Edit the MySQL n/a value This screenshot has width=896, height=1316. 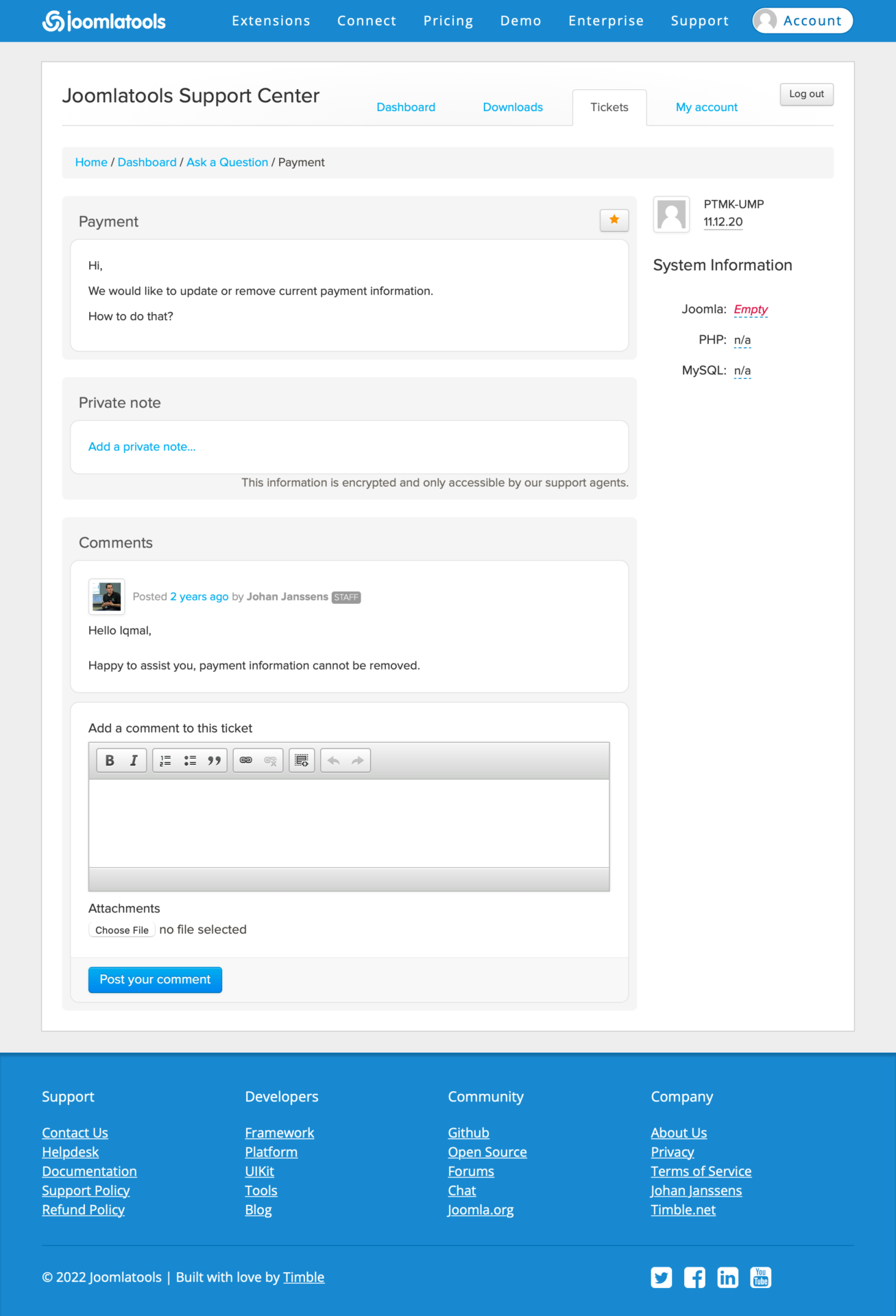(742, 371)
